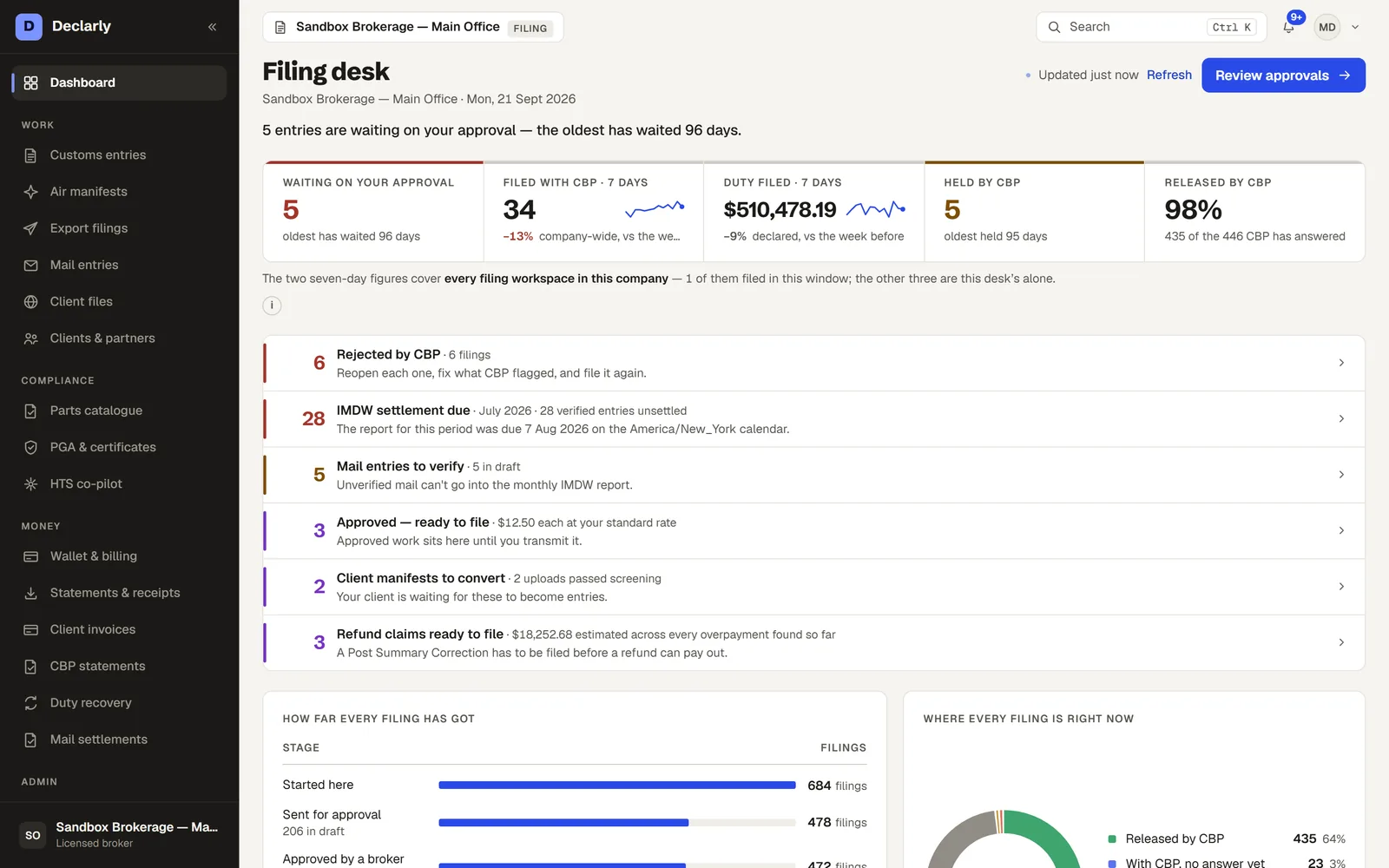Open the Dashboard grid icon

30,82
